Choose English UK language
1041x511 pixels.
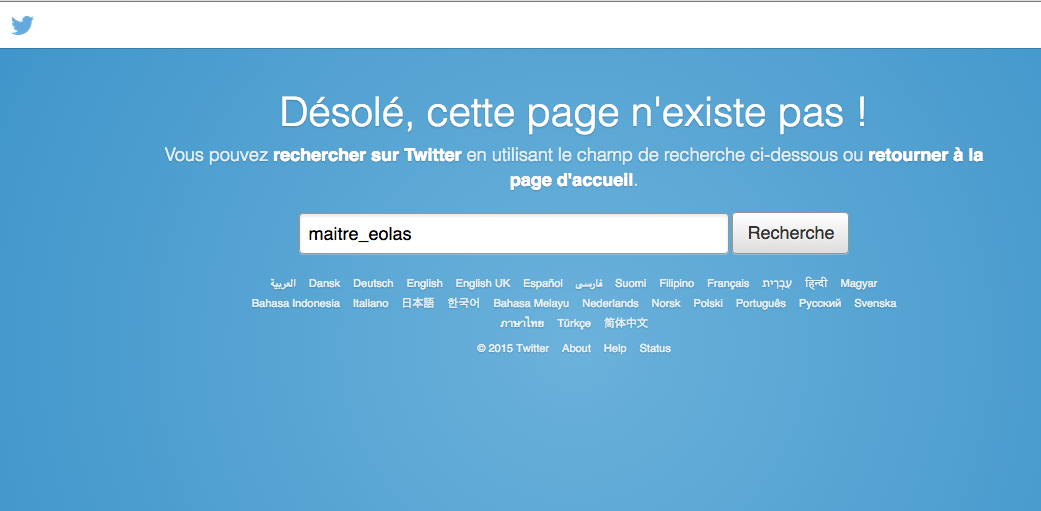point(483,283)
